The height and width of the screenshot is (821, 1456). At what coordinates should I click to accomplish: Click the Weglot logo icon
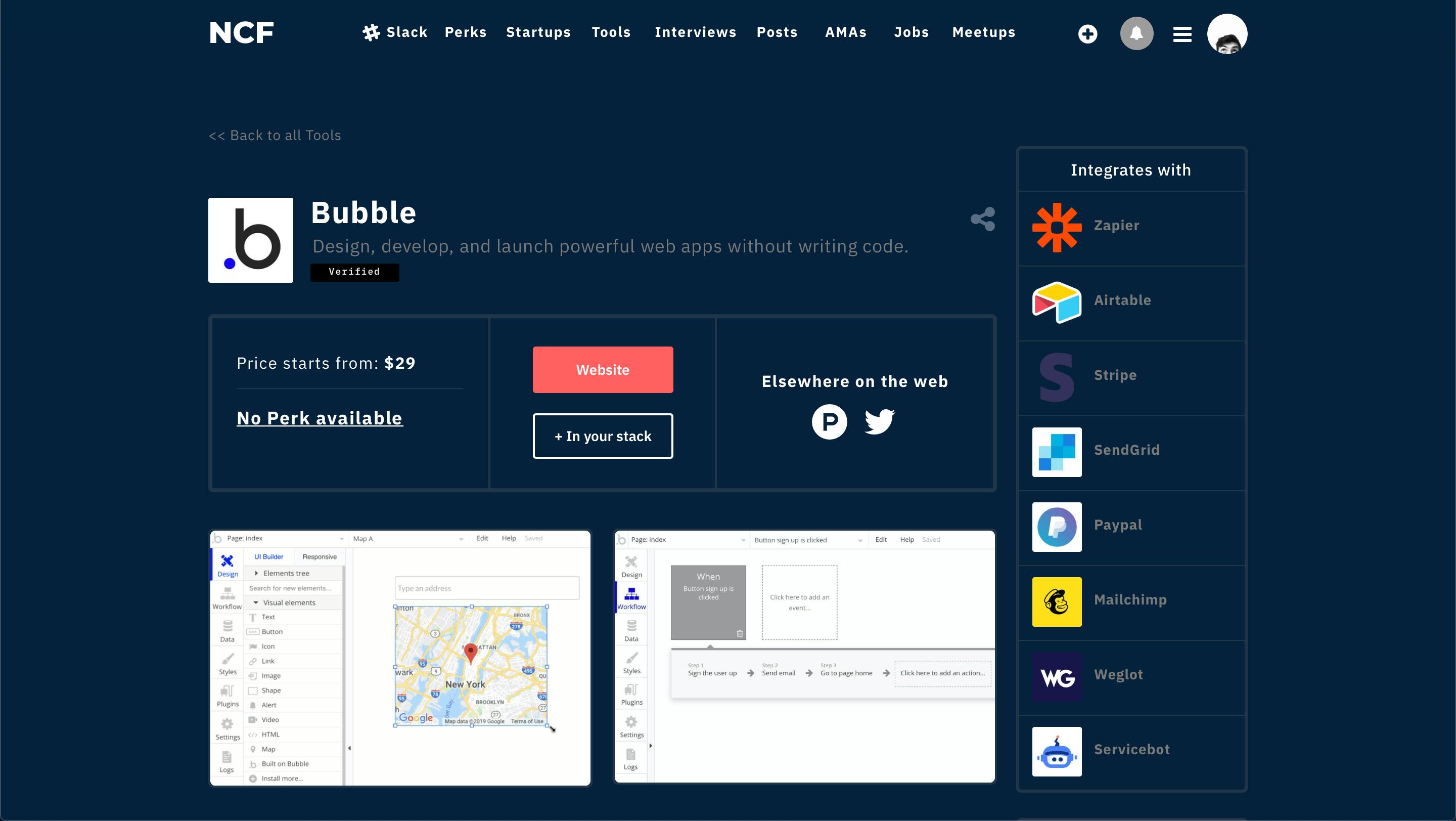[1057, 677]
